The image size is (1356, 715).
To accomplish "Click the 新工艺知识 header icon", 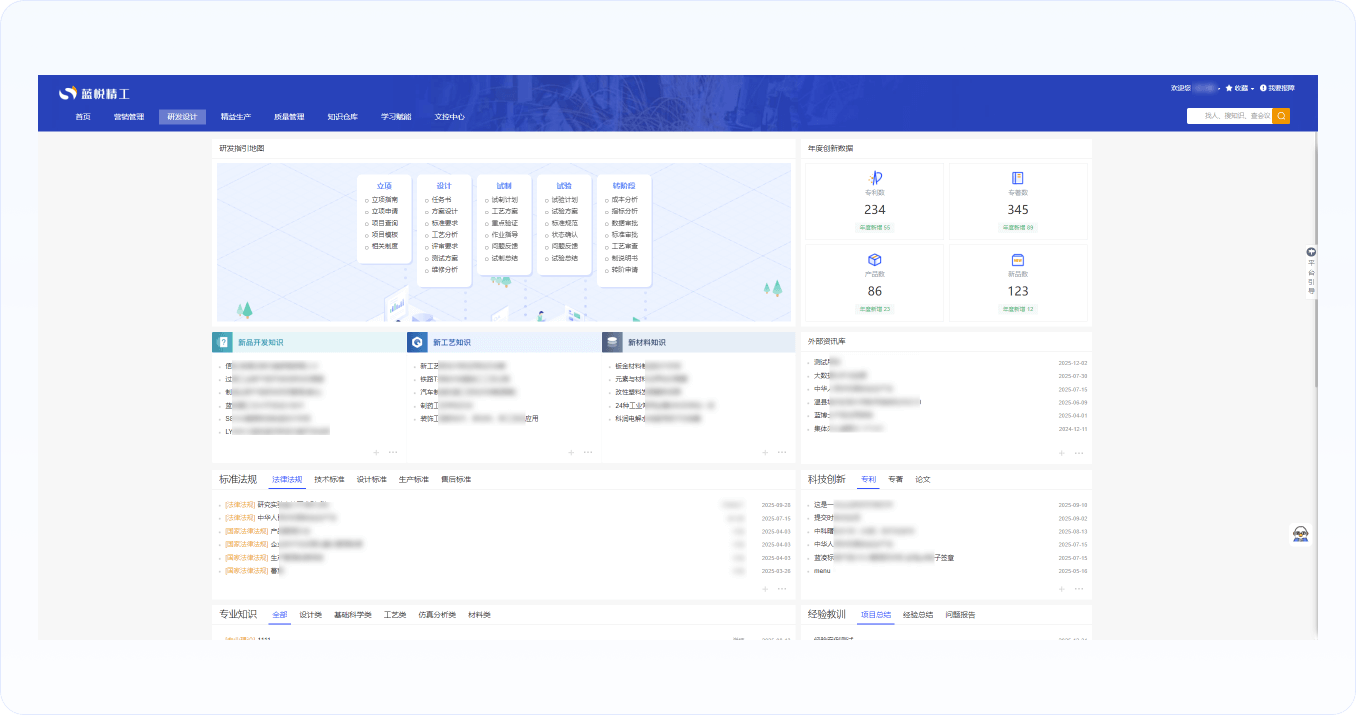I will [x=417, y=342].
